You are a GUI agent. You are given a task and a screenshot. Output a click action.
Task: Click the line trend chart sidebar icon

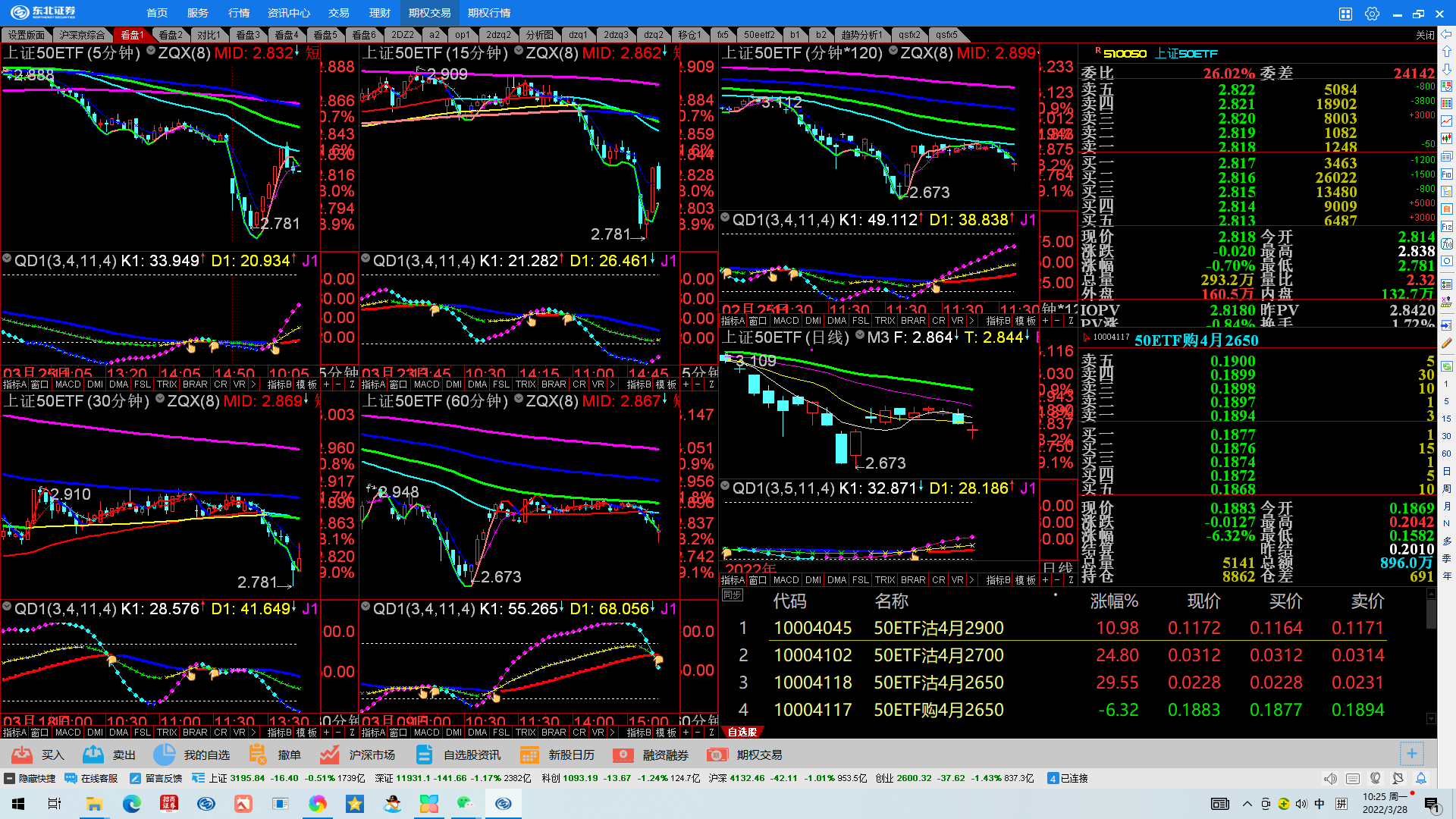(1447, 121)
